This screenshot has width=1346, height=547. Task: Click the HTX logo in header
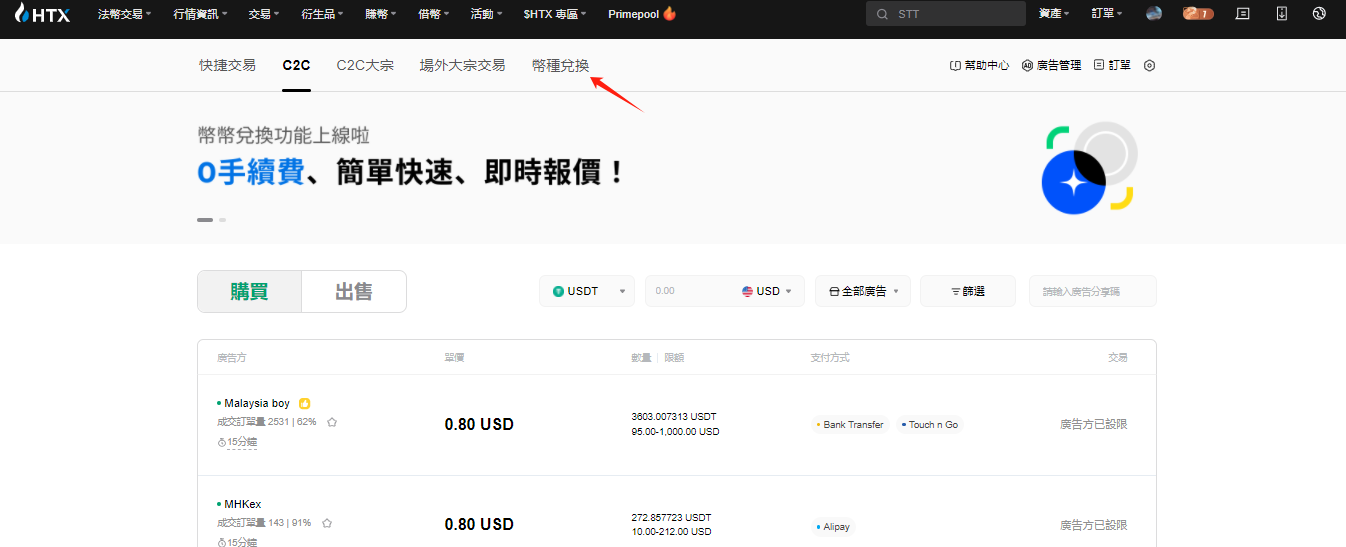click(x=42, y=14)
